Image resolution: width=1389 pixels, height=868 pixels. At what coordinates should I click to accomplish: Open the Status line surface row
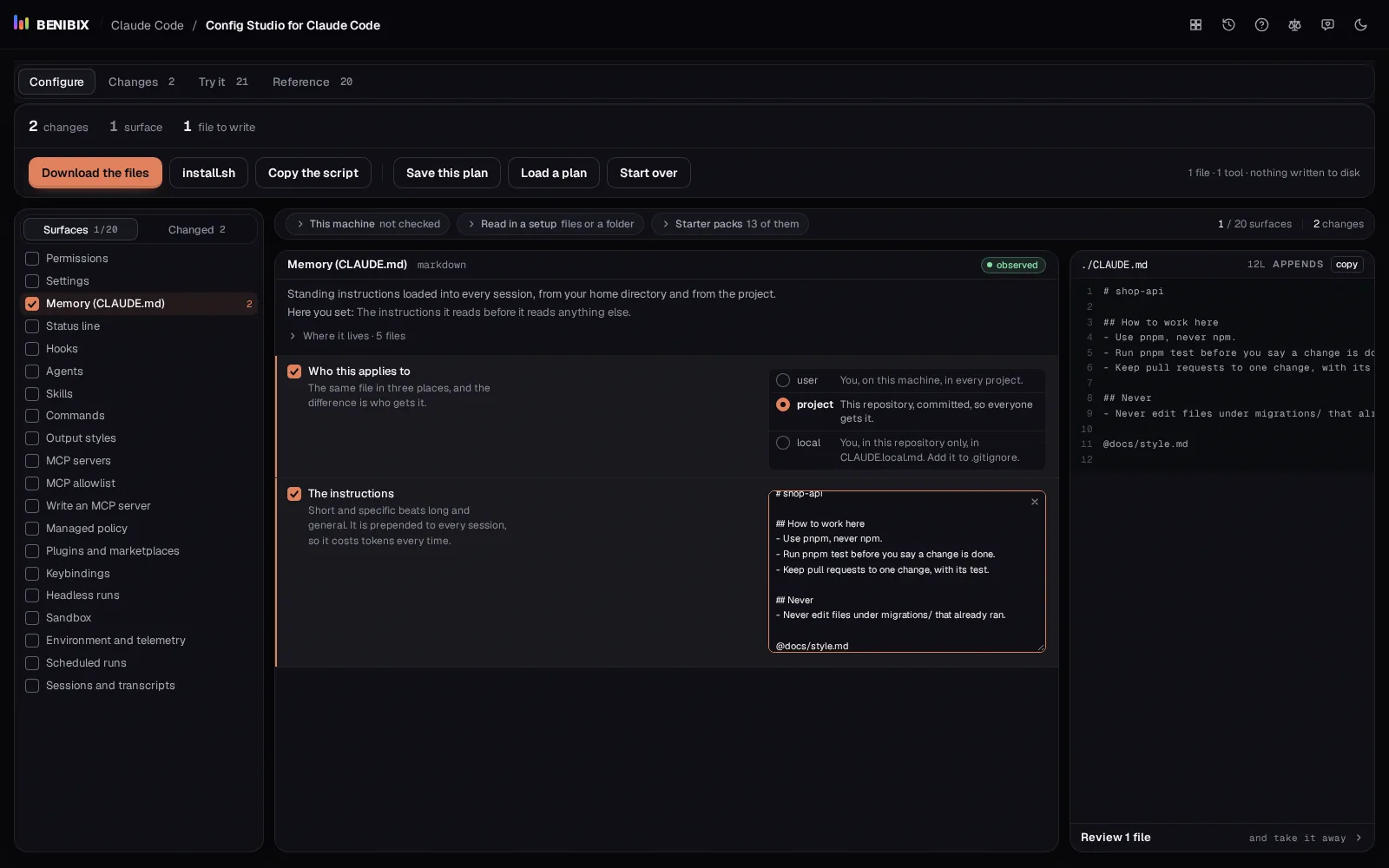click(x=140, y=326)
